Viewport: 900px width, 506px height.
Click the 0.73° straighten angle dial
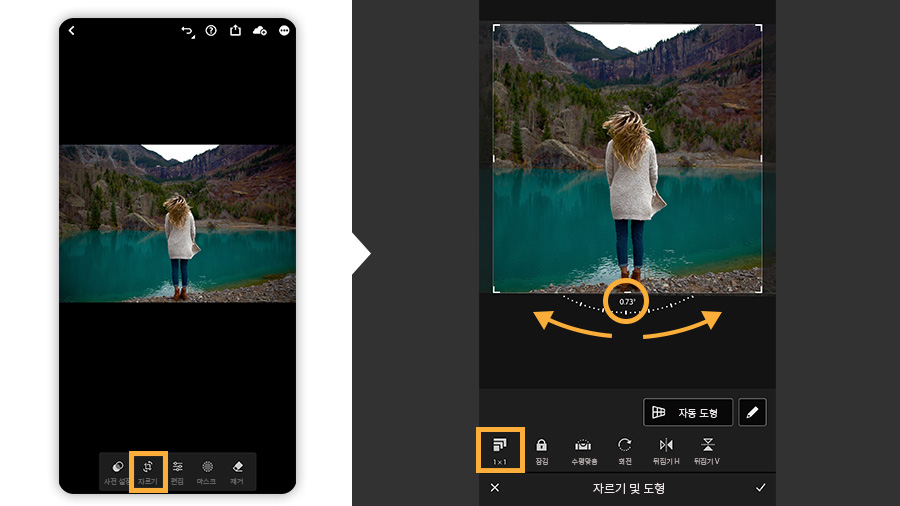pos(626,302)
